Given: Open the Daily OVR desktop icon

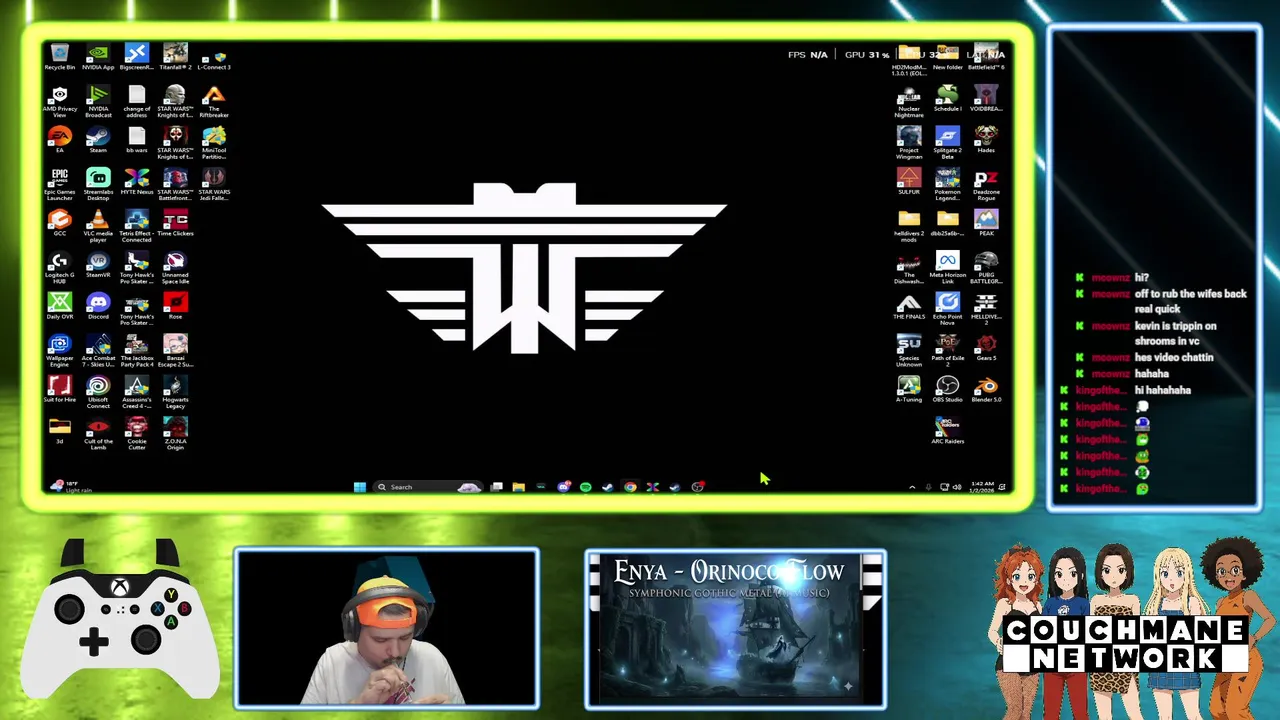Looking at the screenshot, I should pos(59,306).
